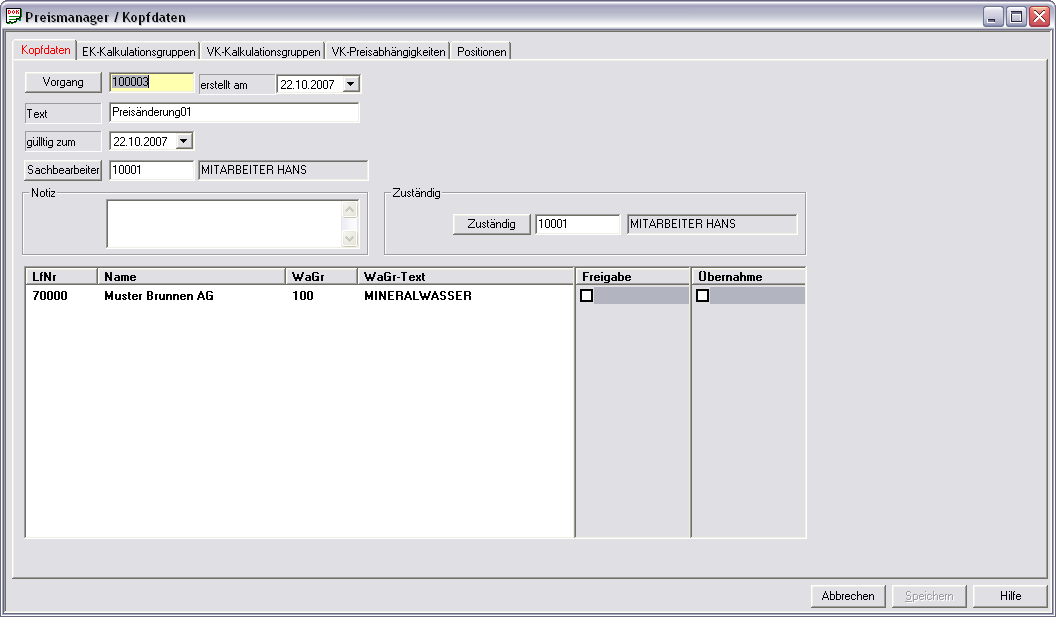Switch to the EK-Kalkulationsgruppen tab
Screen dimensions: 1056x617
point(138,52)
